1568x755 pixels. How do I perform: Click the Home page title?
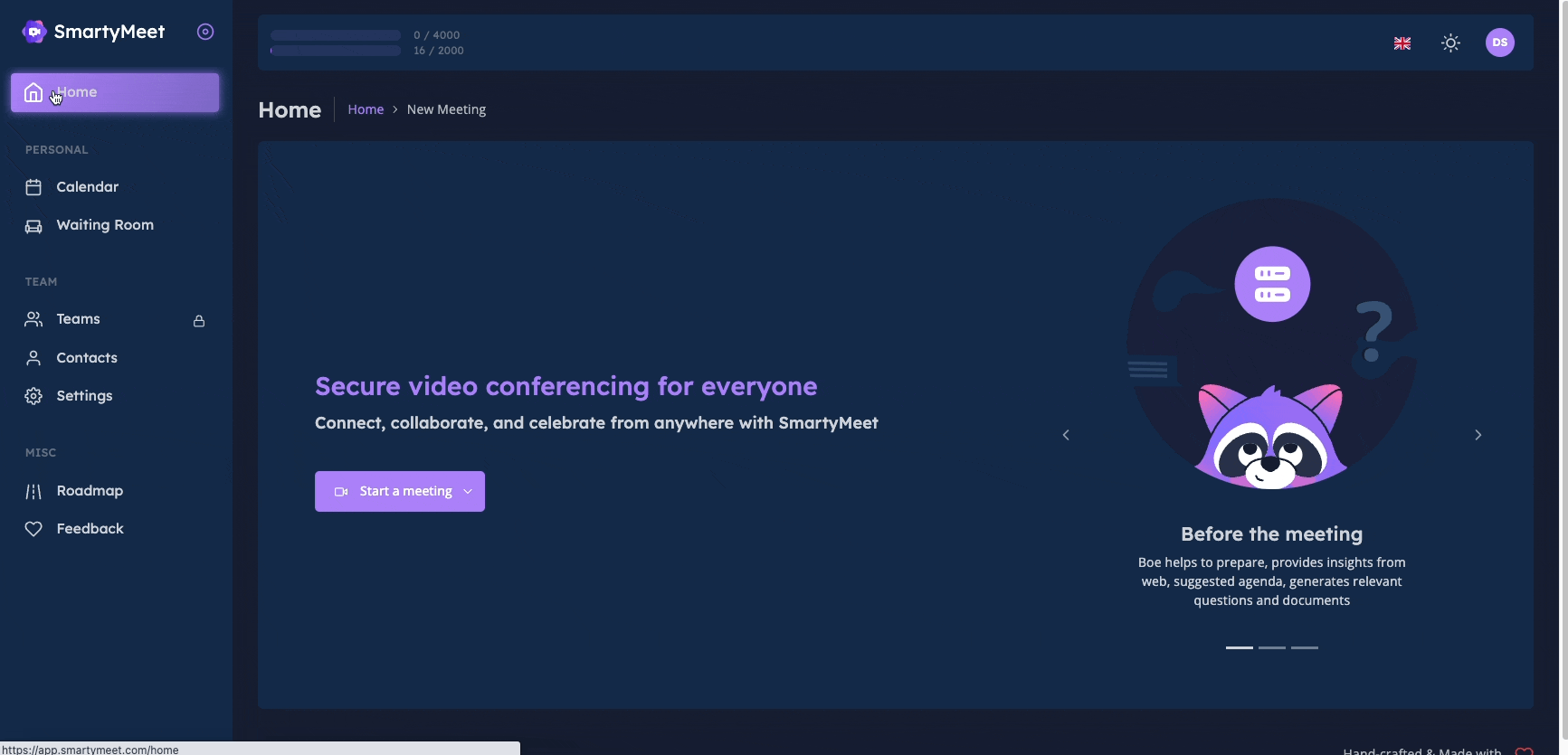(290, 109)
